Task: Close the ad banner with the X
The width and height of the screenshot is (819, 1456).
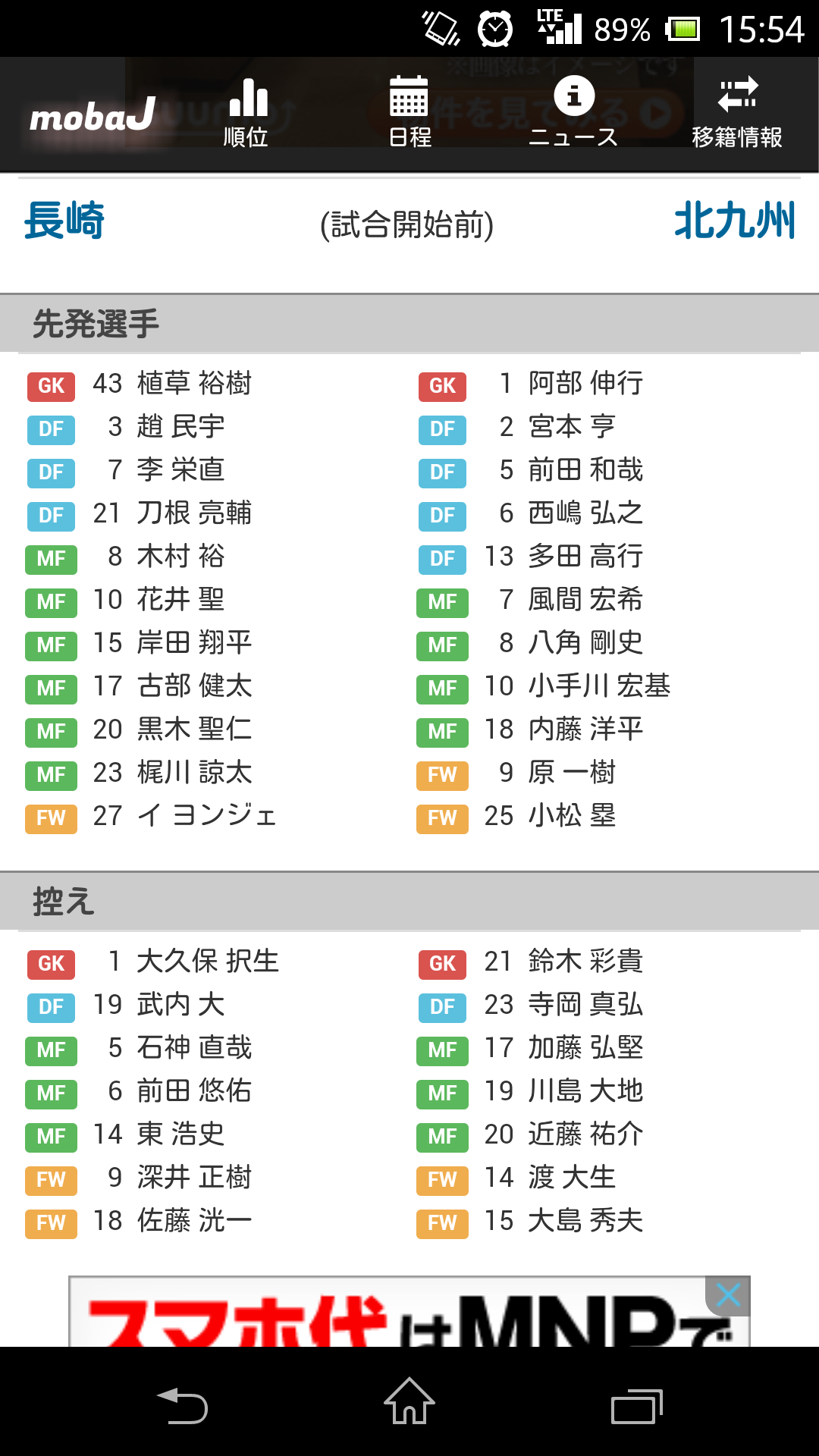Action: (728, 1295)
